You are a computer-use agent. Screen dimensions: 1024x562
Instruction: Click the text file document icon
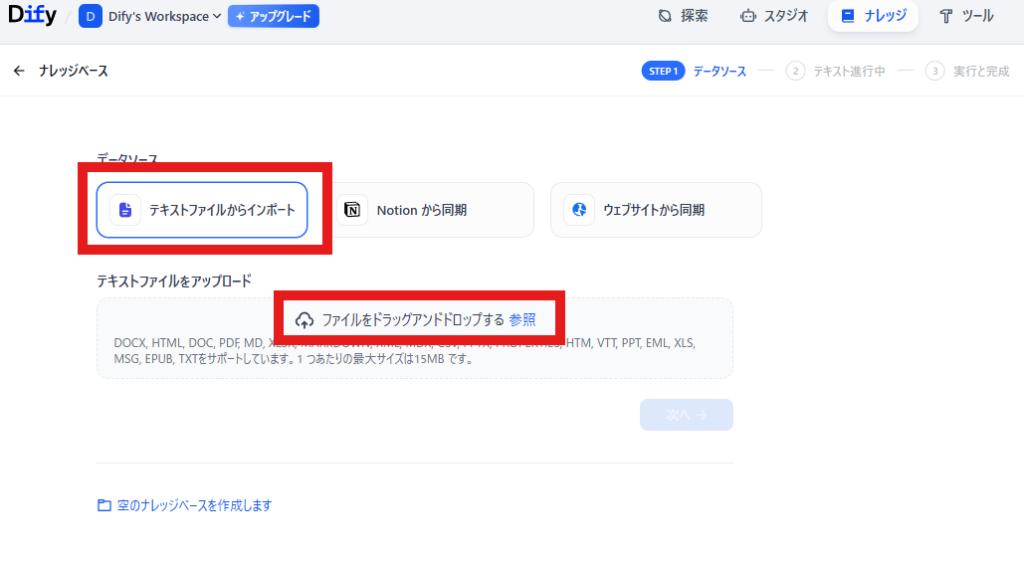125,210
